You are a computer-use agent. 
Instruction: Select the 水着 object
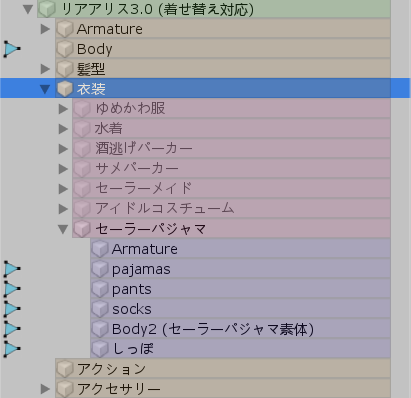point(231,129)
